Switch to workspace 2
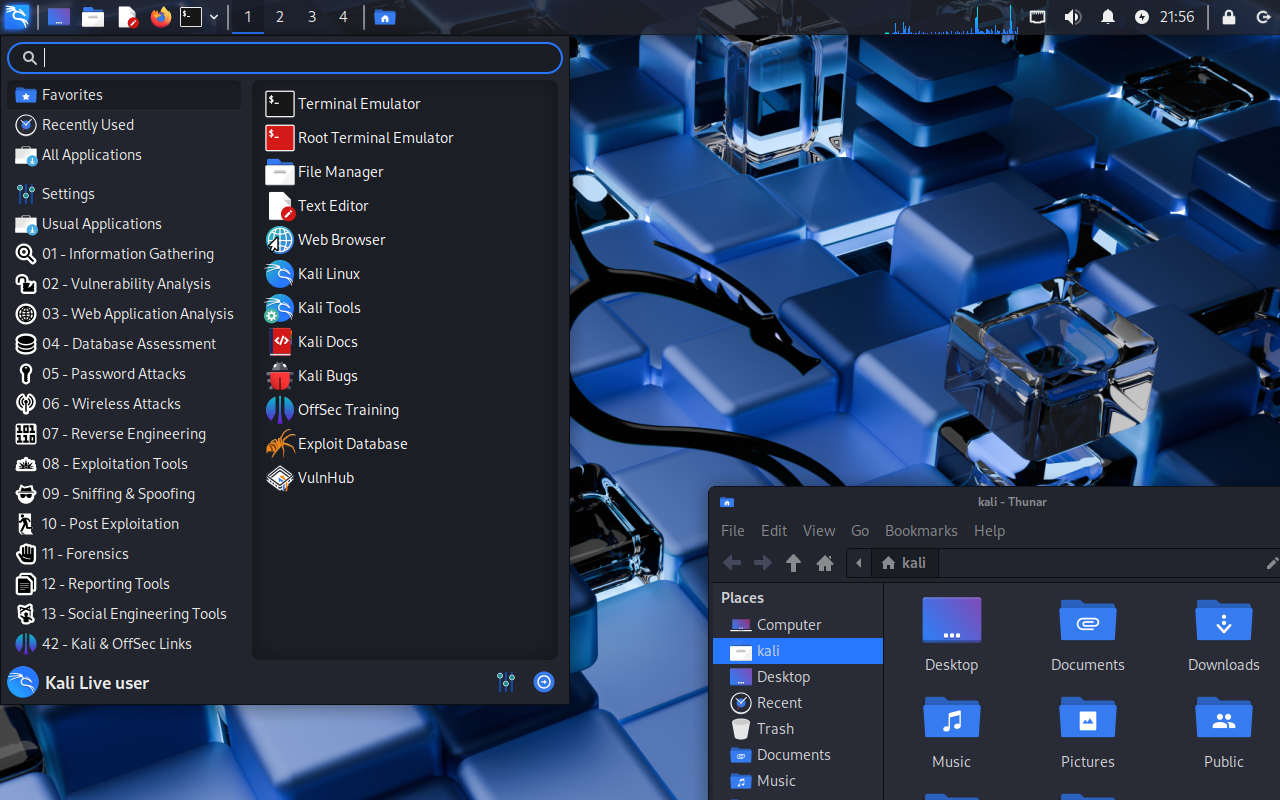 [x=280, y=17]
